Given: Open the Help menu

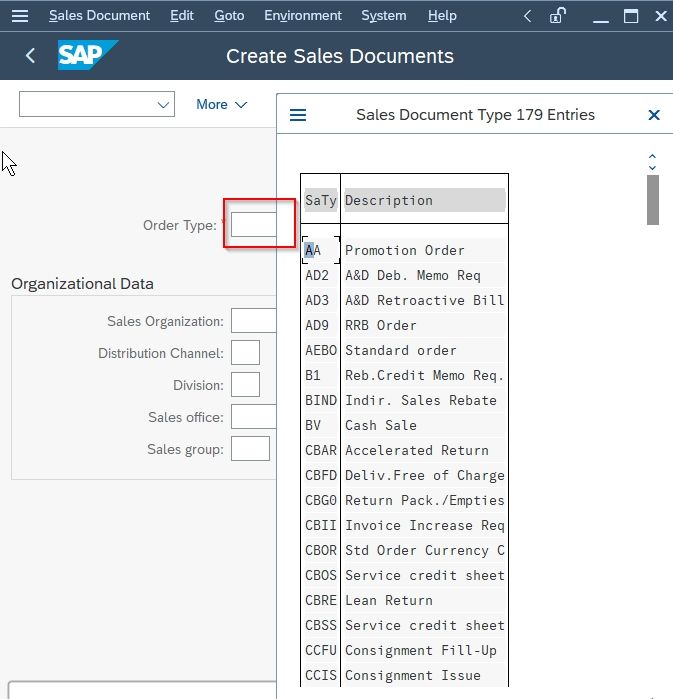Looking at the screenshot, I should coord(442,16).
